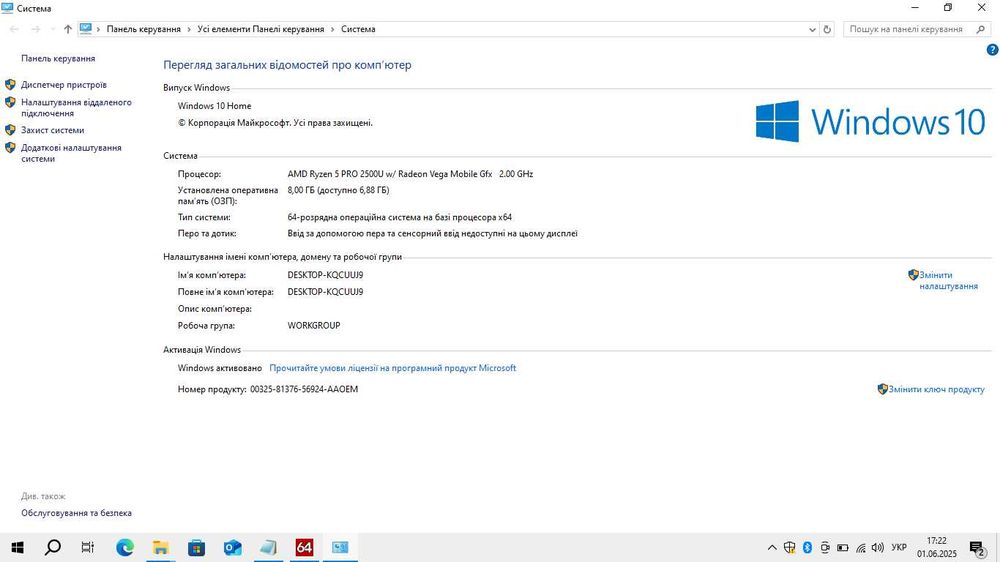1000x562 pixels.
Task: Open Обслуговування та безпека link
Action: pyautogui.click(x=77, y=513)
